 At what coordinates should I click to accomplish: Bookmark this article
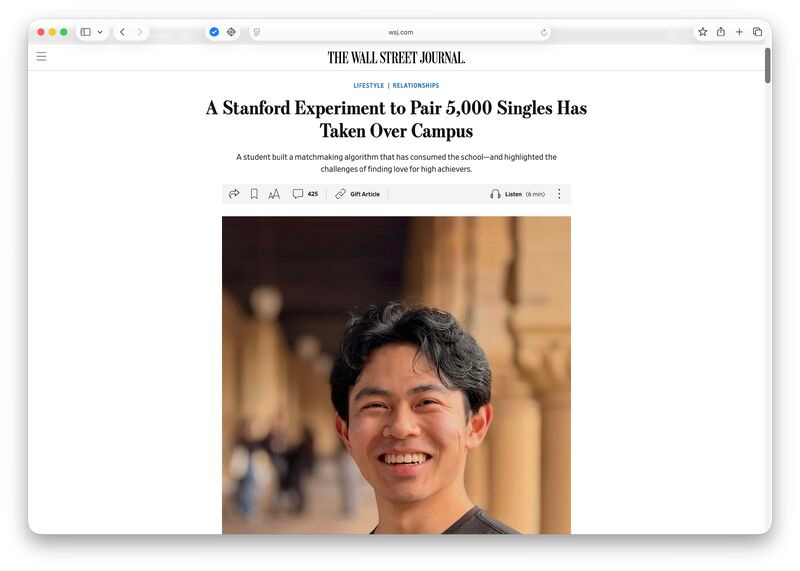[254, 194]
